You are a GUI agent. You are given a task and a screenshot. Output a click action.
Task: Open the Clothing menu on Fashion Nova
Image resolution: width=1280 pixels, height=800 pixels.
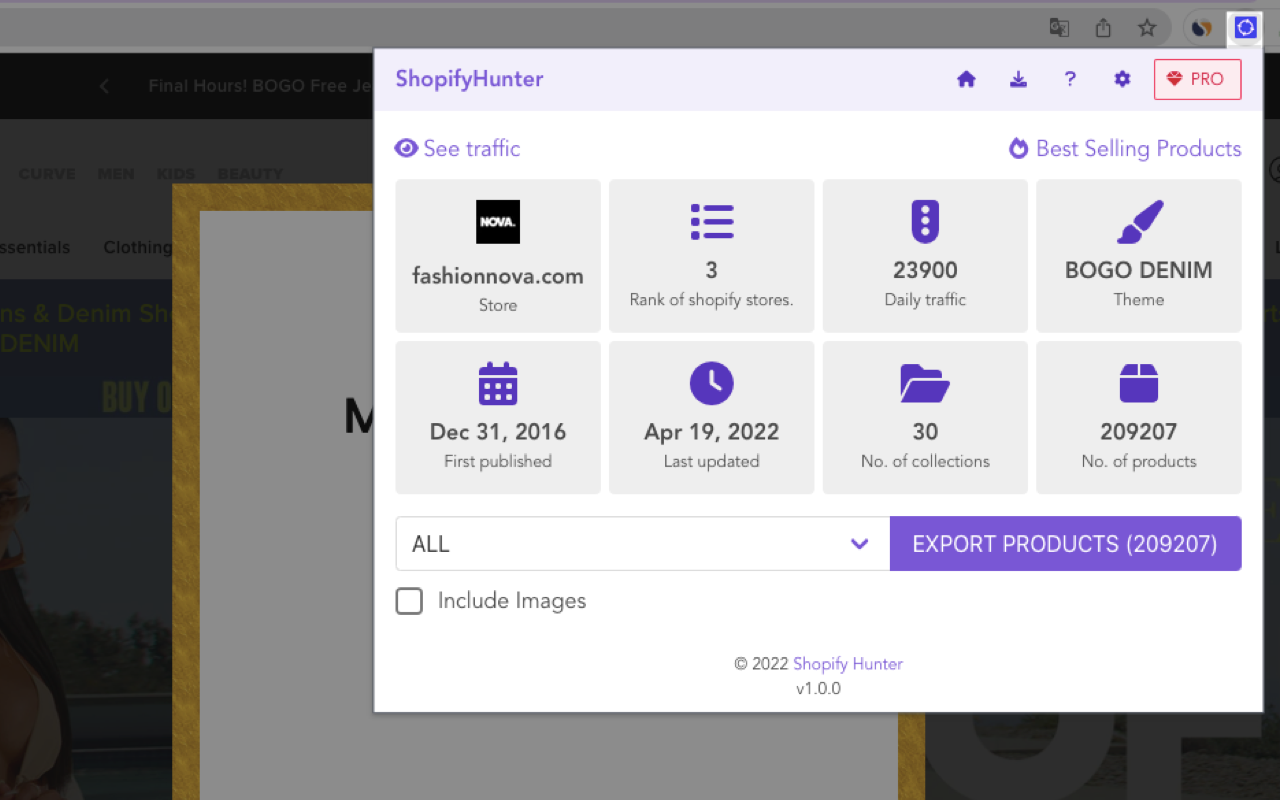coord(138,248)
